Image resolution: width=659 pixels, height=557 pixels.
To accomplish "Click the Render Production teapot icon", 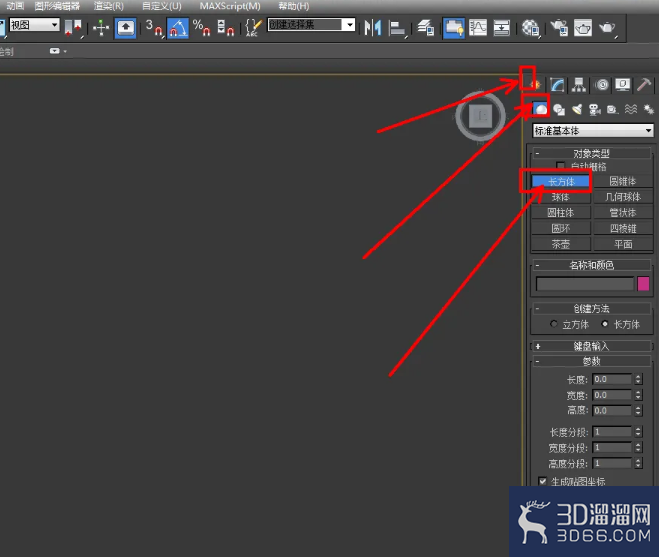I will tap(607, 28).
